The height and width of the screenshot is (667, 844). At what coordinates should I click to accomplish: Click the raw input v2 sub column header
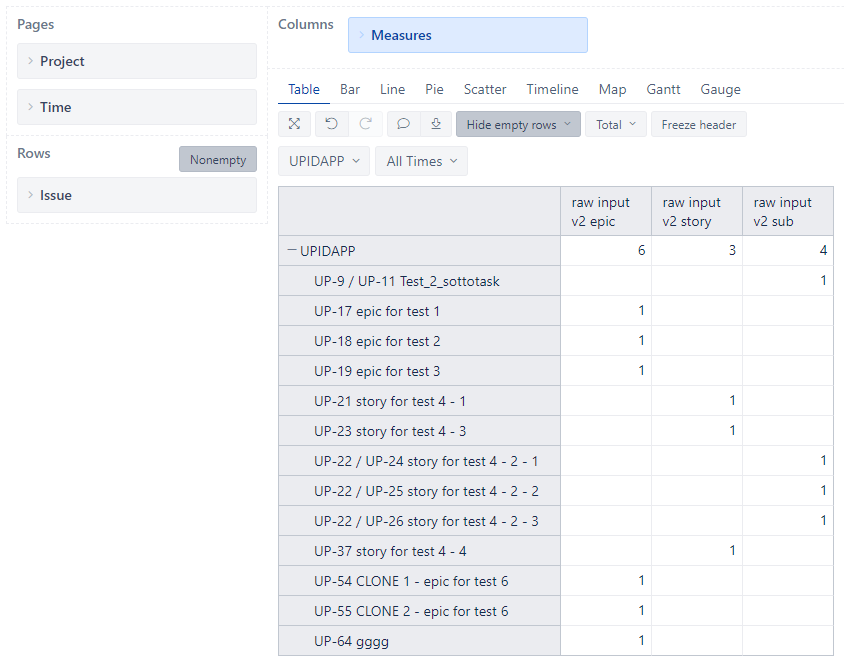pyautogui.click(x=788, y=212)
